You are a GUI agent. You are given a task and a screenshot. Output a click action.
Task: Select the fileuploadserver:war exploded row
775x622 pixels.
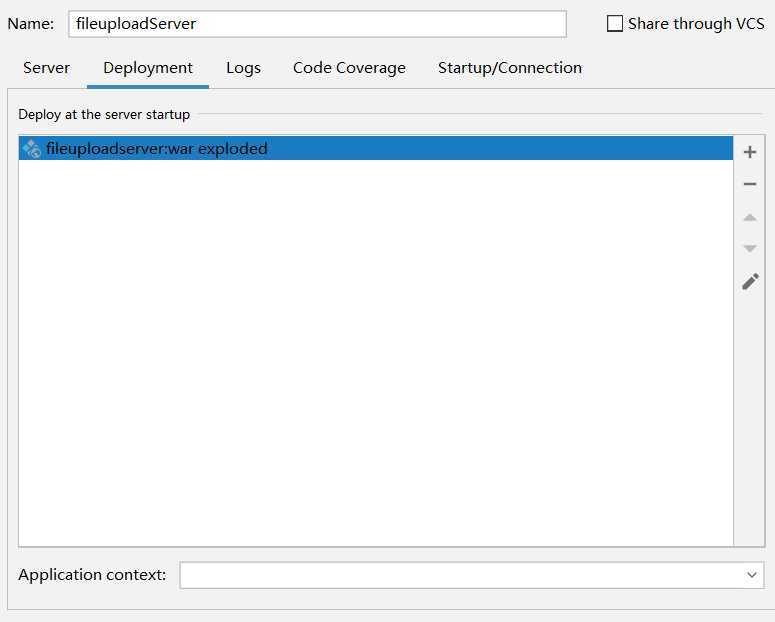coord(376,148)
